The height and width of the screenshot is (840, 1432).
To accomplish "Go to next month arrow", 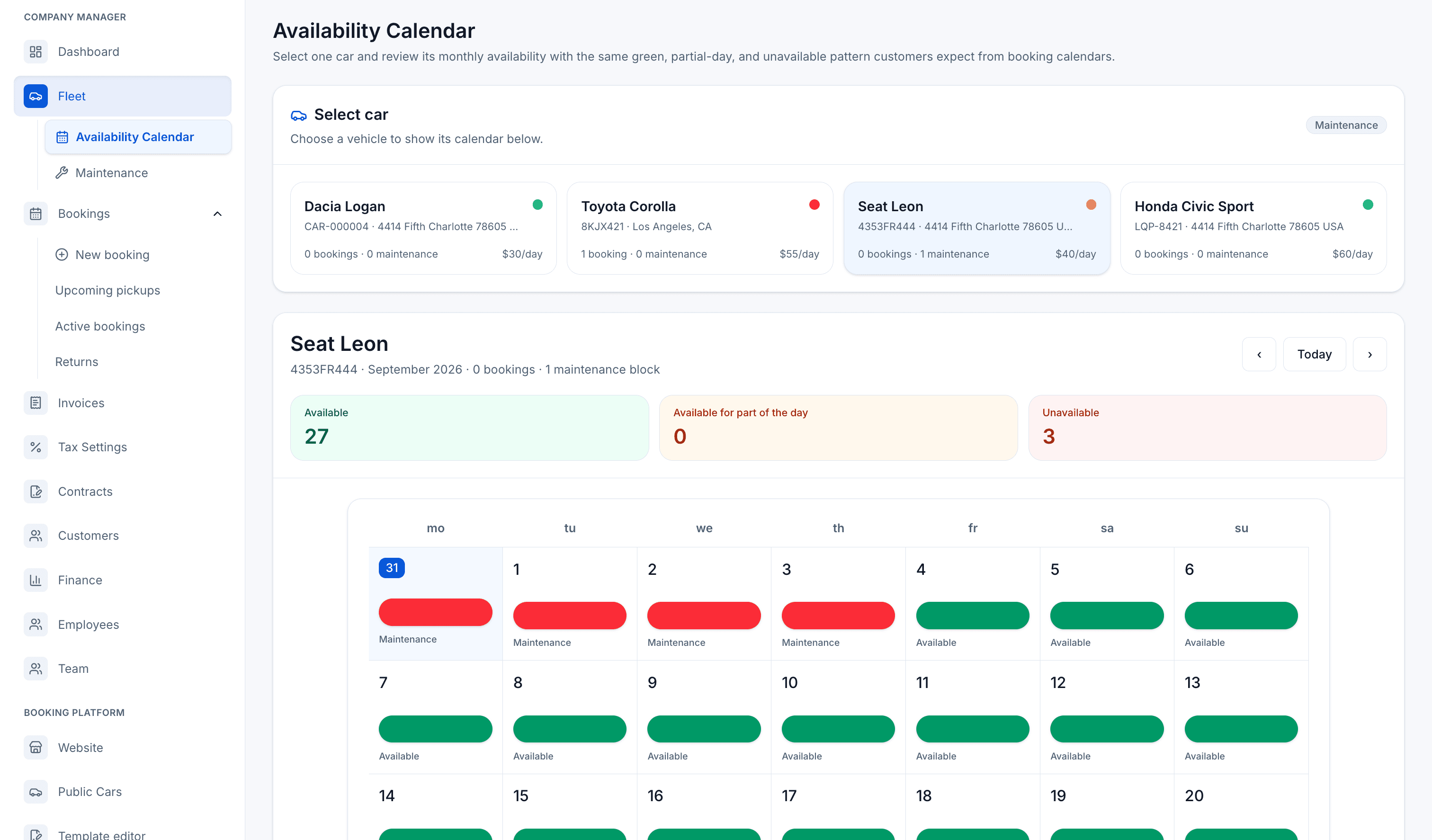I will (1370, 355).
